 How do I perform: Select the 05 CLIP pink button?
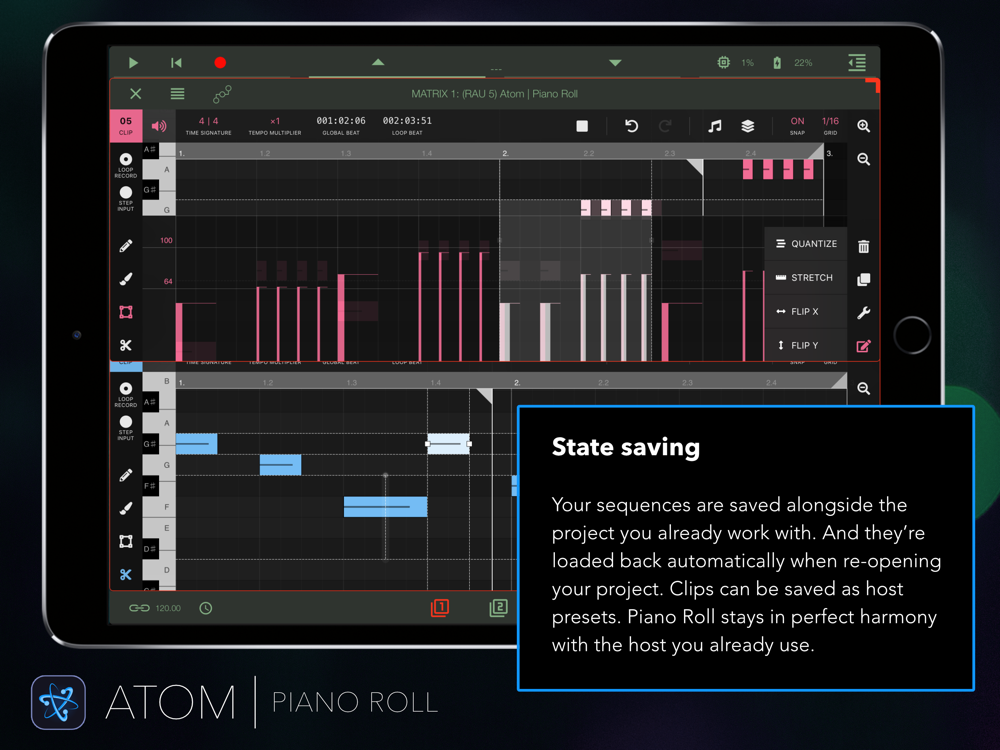click(126, 126)
